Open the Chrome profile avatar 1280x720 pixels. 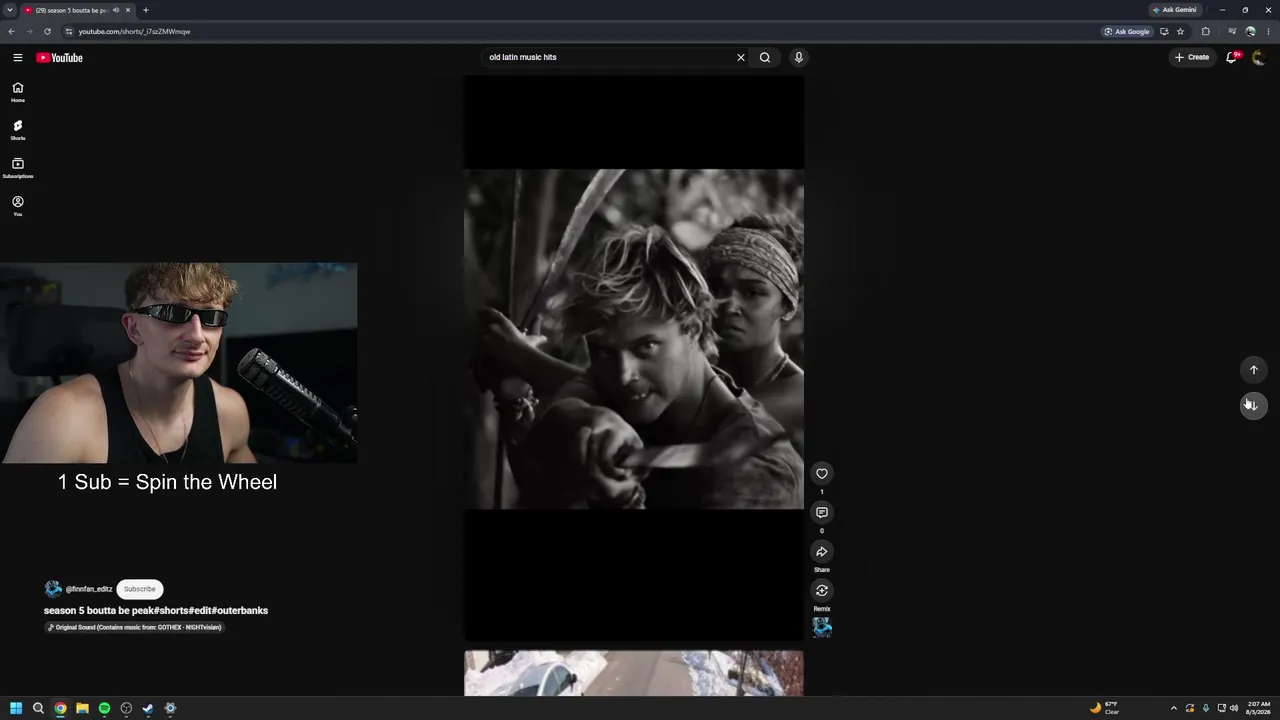[x=1250, y=31]
